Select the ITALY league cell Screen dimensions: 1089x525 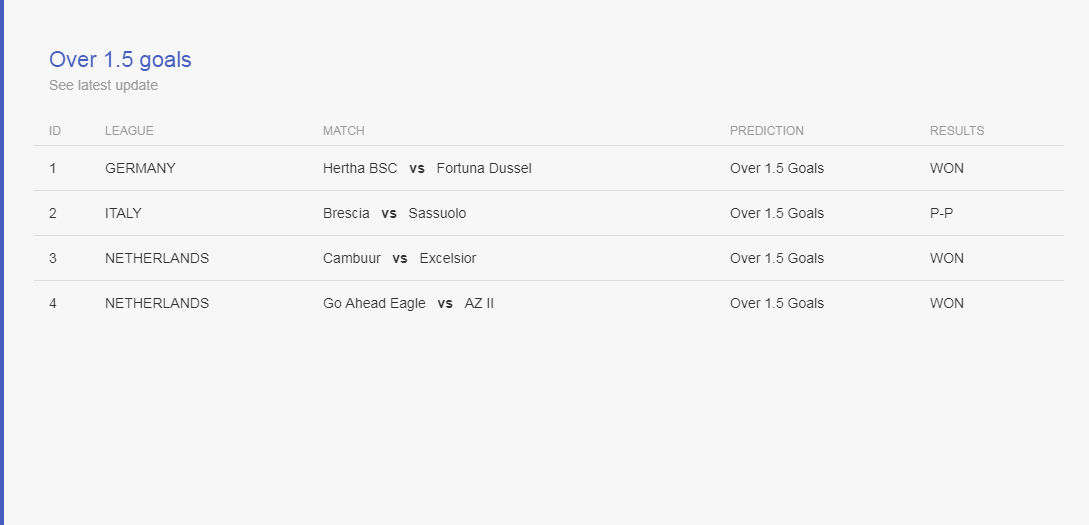123,213
